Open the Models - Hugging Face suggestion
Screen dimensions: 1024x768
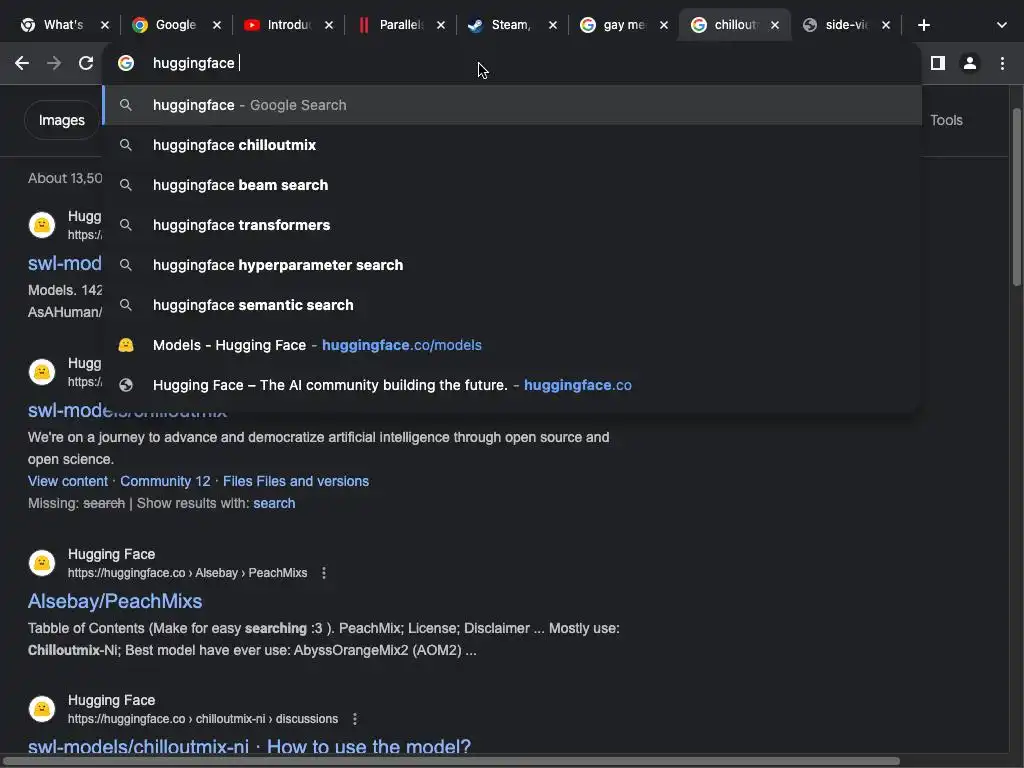point(512,345)
